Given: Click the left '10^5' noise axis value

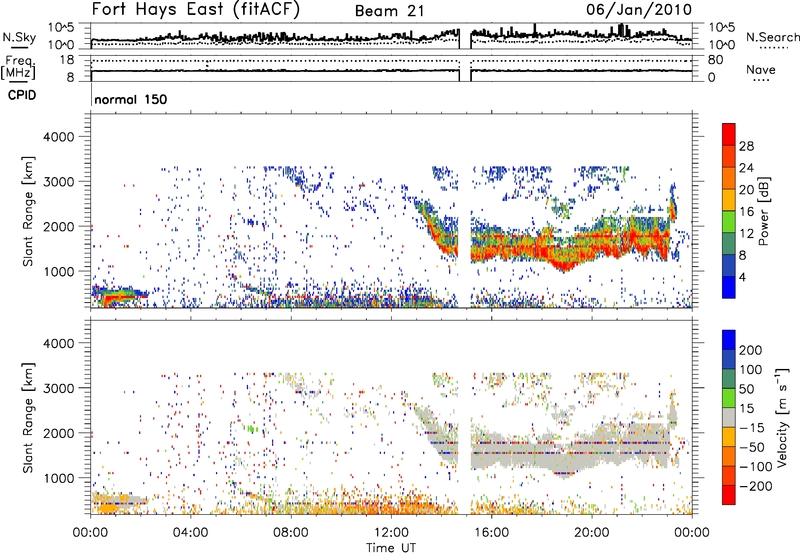Looking at the screenshot, I should coord(61,27).
